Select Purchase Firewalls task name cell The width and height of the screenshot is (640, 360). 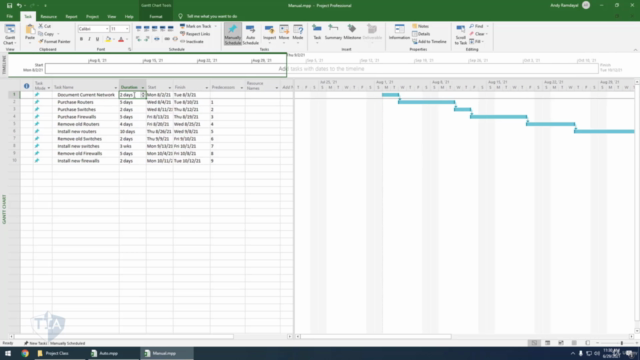tap(86, 117)
